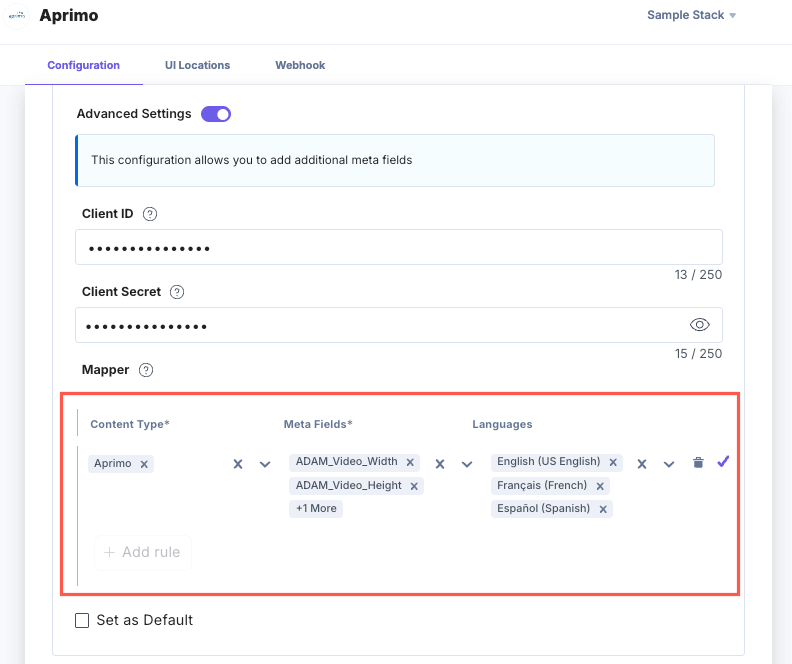Click the Aprimo app logo icon
The width and height of the screenshot is (792, 664).
point(17,16)
